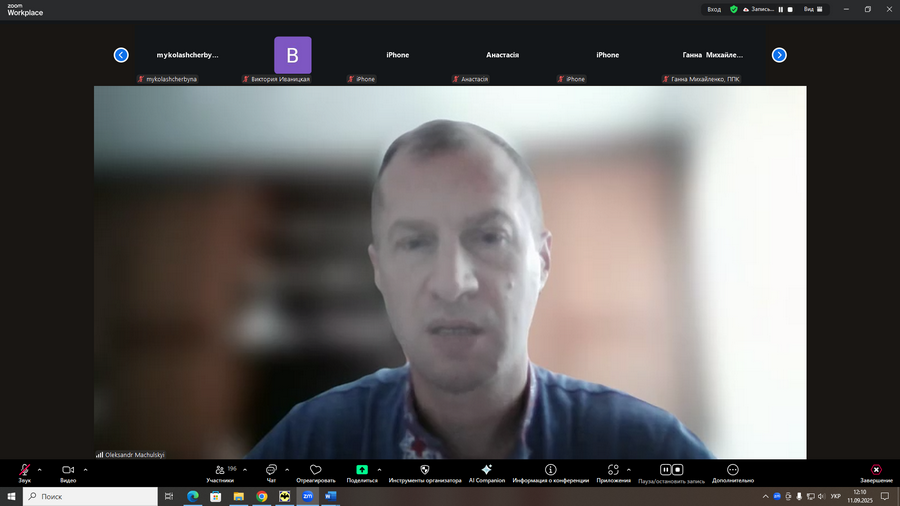Expand audio options arrow next to Звук
900x506 pixels.
click(x=39, y=469)
